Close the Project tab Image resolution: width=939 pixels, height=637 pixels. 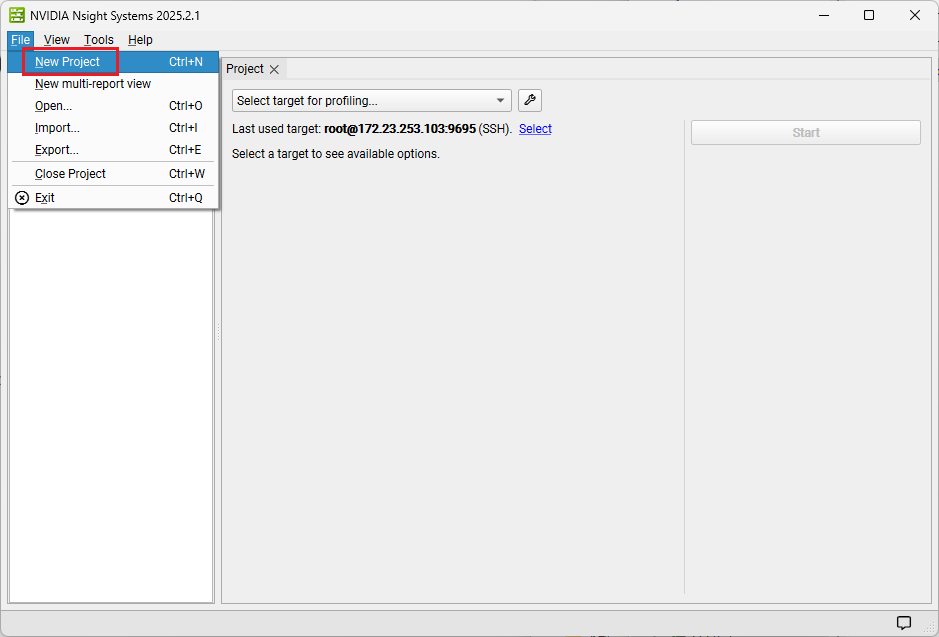tap(274, 69)
